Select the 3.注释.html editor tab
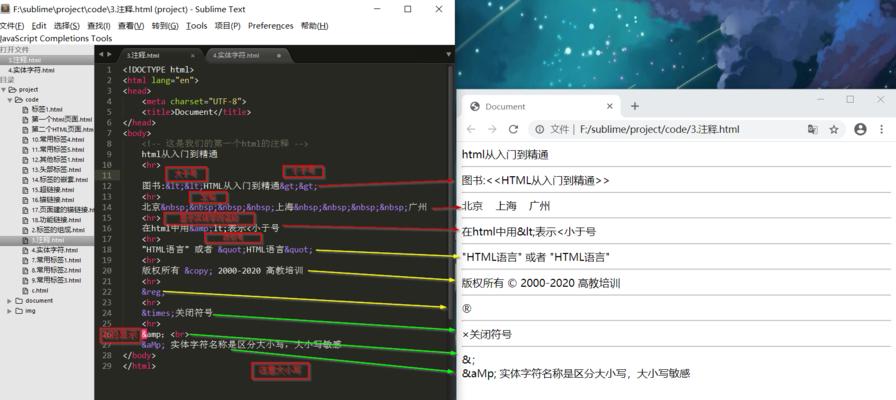Viewport: 896px width, 400px height. pos(143,55)
